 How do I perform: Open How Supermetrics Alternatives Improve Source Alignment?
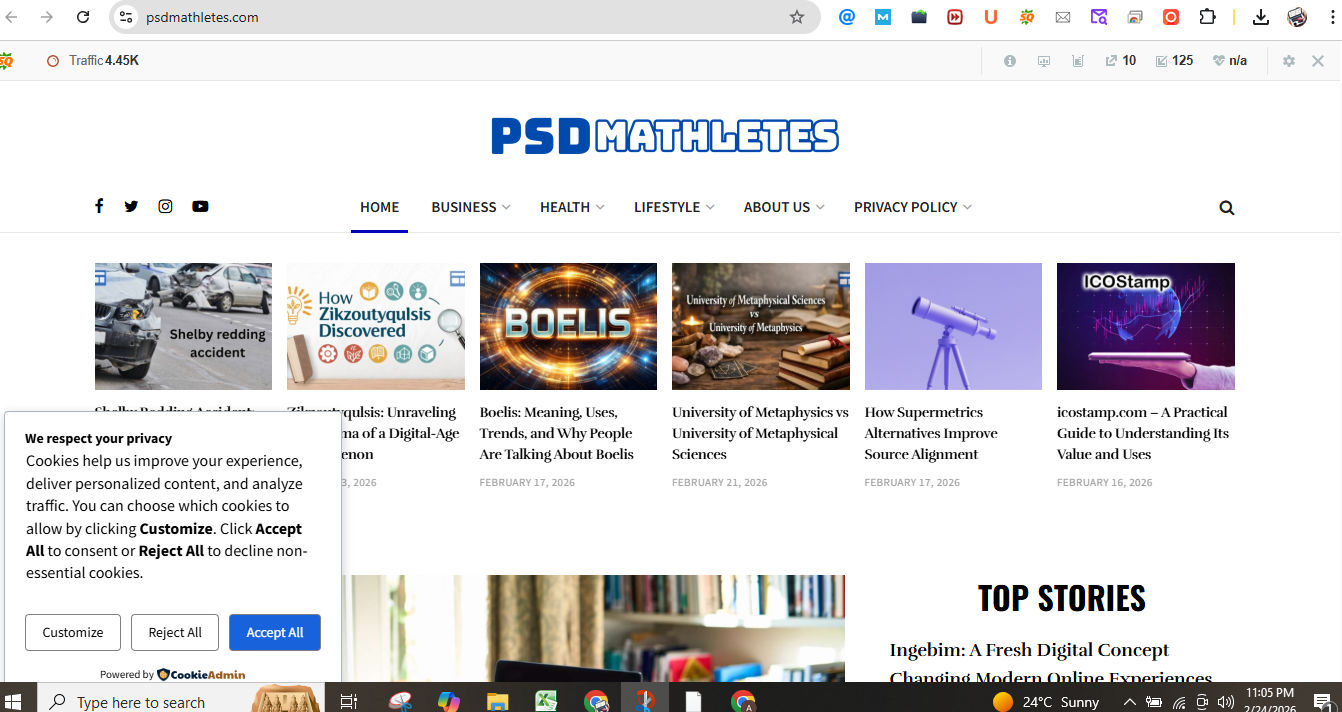pos(931,433)
